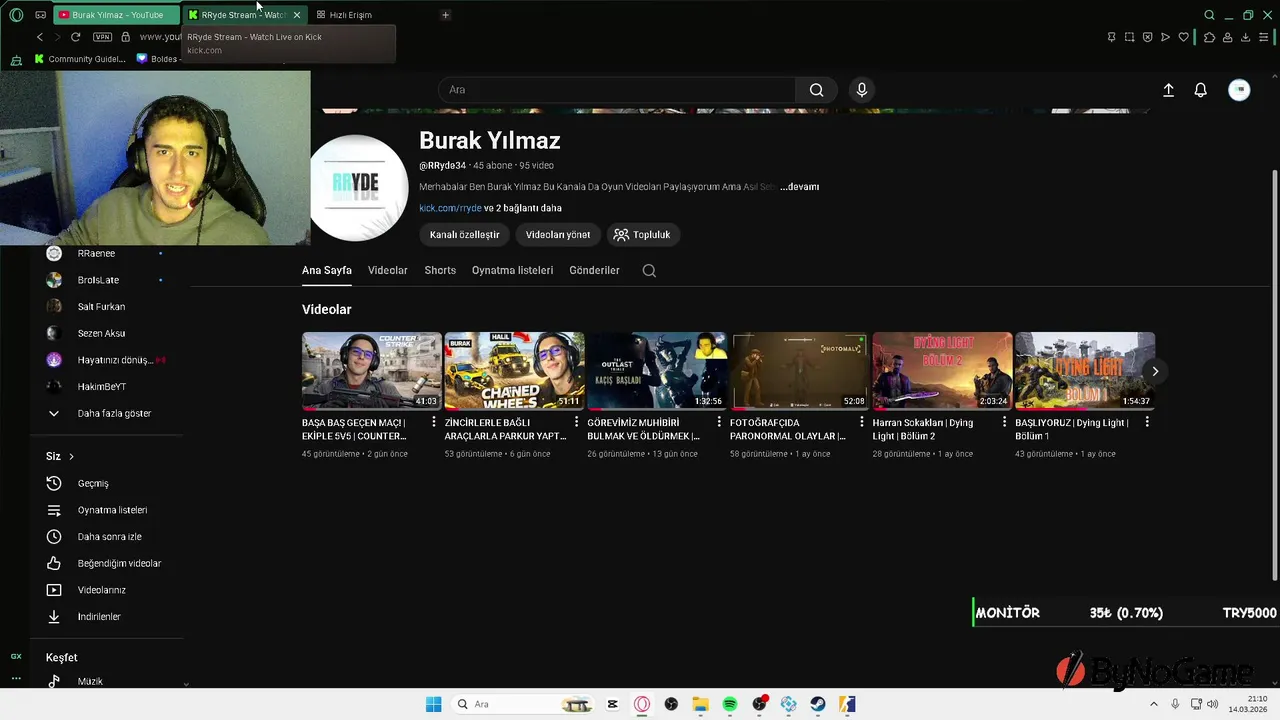This screenshot has width=1280, height=720.
Task: Open a new browser tab with plus
Action: (x=445, y=15)
